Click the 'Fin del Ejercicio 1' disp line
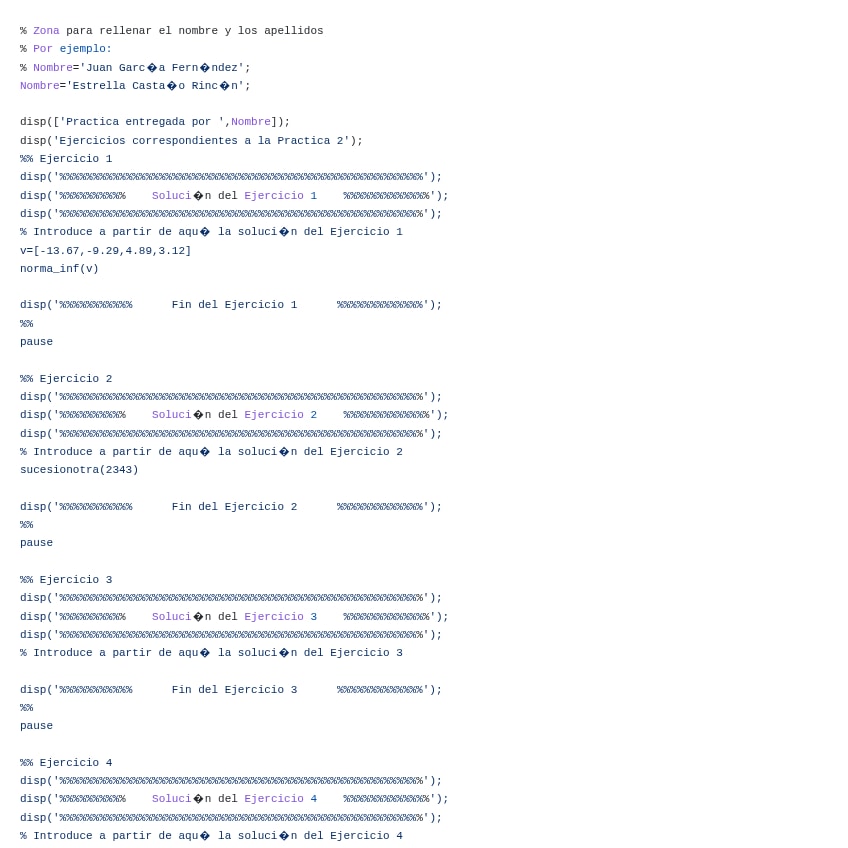This screenshot has height=848, width=848. 231,305
